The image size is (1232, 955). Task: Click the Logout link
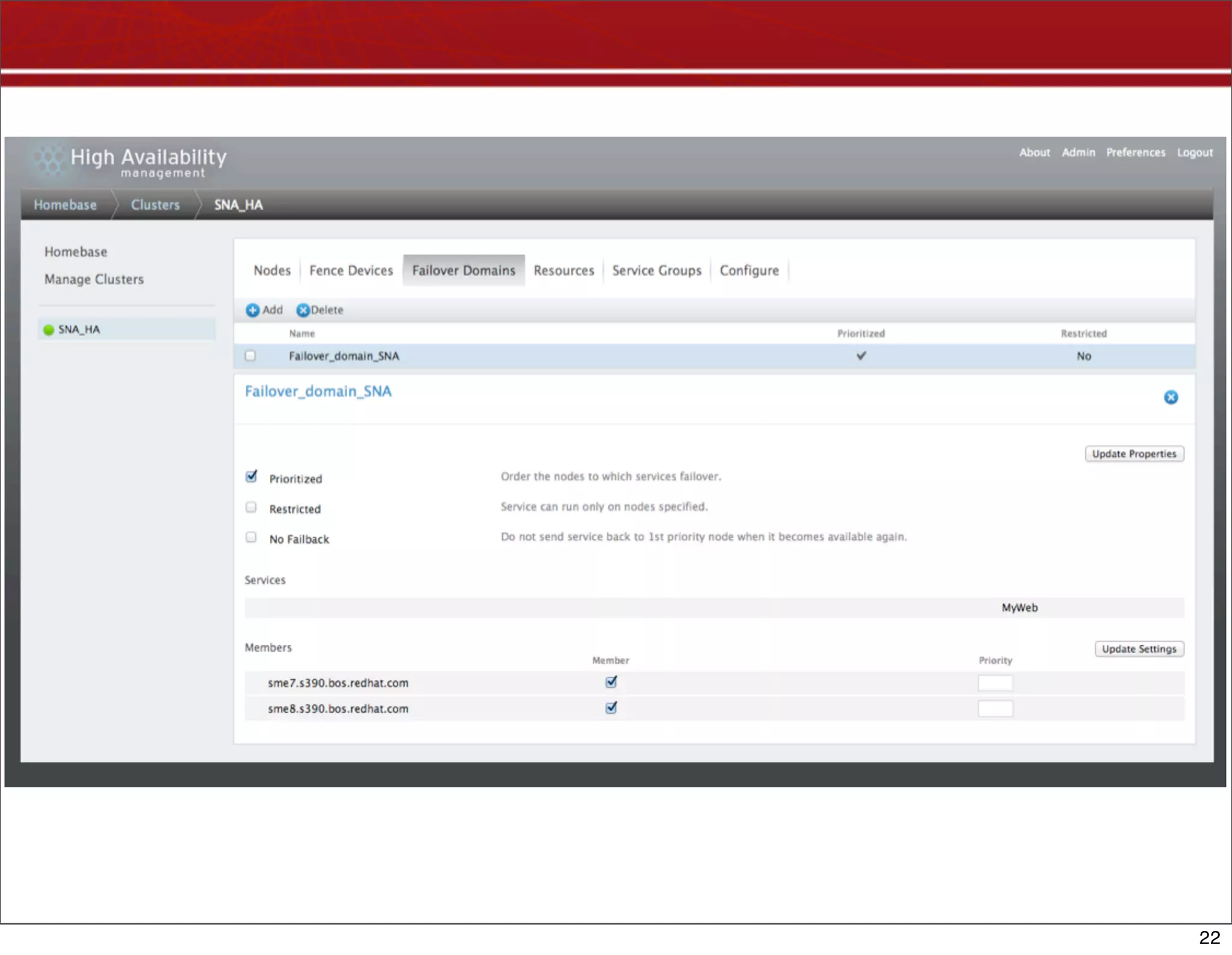tap(1195, 153)
